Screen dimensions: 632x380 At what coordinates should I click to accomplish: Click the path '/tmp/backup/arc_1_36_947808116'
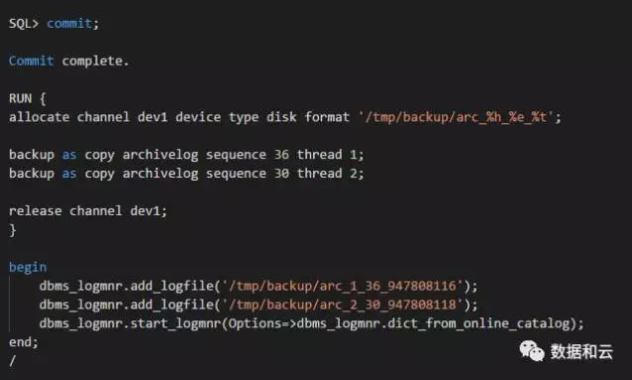342,286
